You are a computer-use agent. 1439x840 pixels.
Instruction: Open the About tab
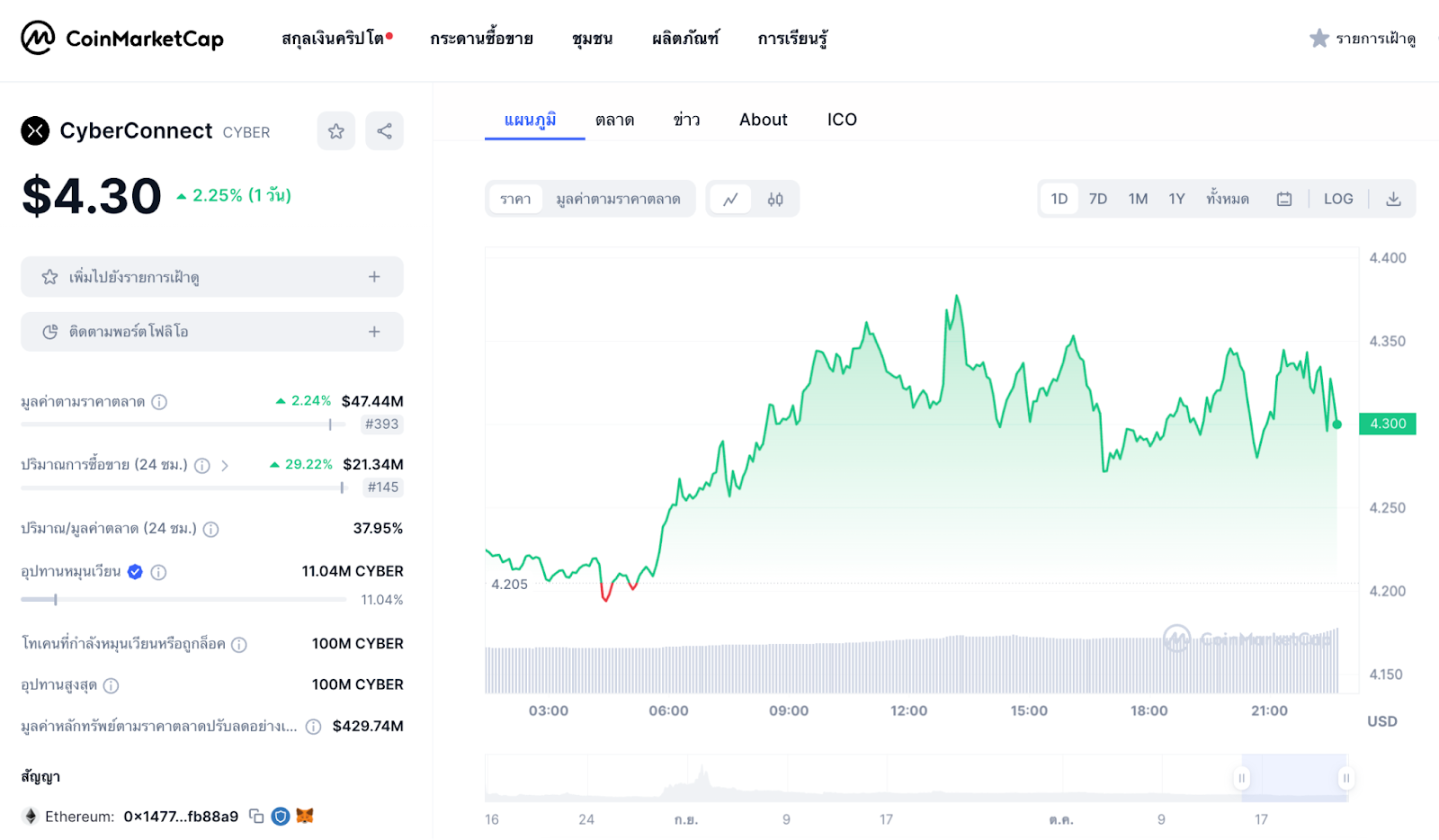click(x=763, y=120)
